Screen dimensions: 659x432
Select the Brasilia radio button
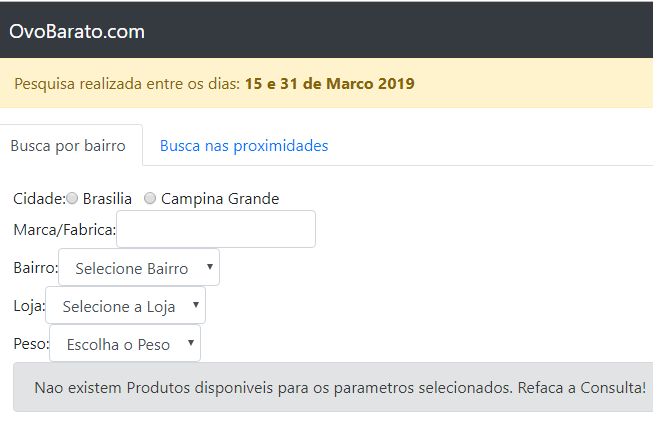[x=72, y=198]
